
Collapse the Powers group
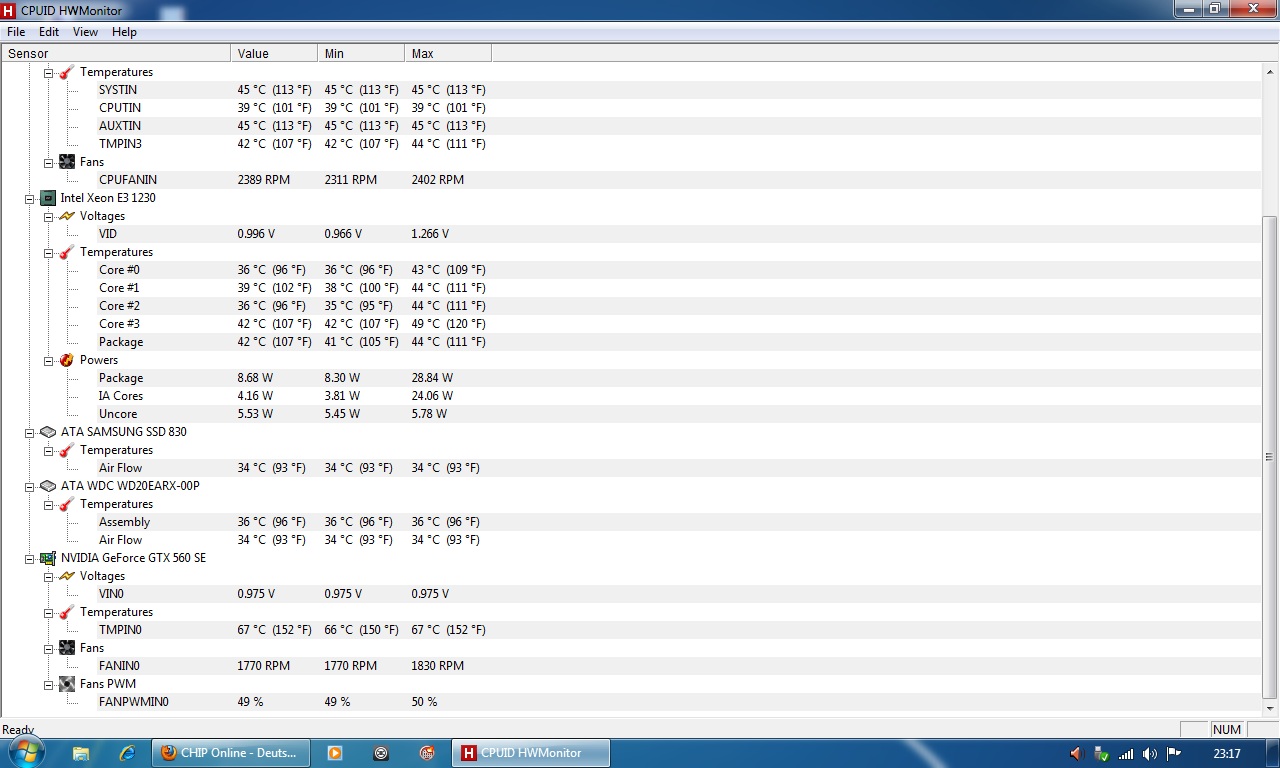48,360
